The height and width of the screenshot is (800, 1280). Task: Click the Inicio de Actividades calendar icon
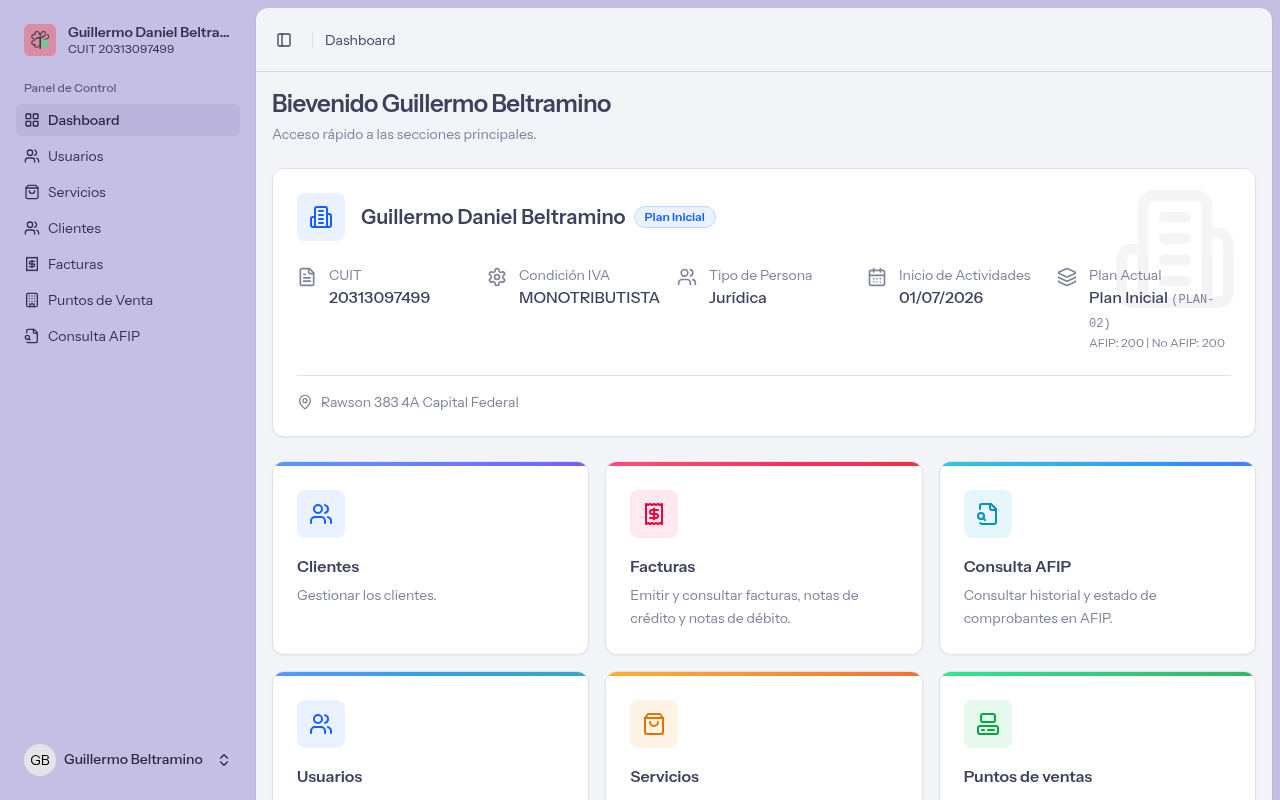click(x=877, y=277)
